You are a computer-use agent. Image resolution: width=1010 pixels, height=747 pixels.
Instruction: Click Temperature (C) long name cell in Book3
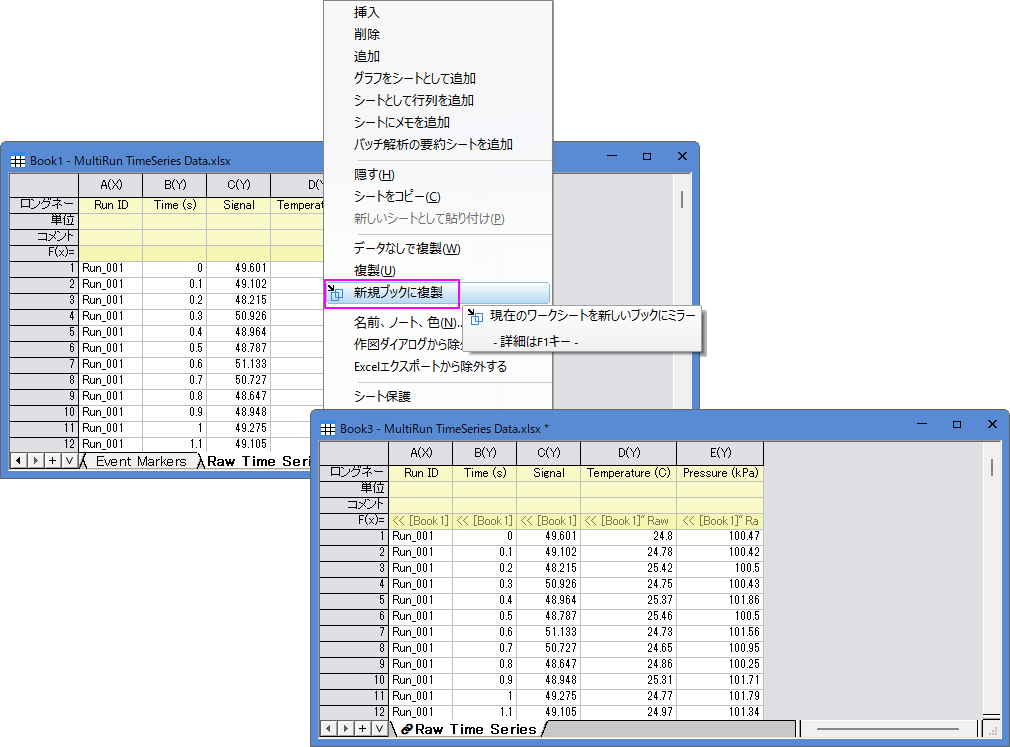[629, 473]
